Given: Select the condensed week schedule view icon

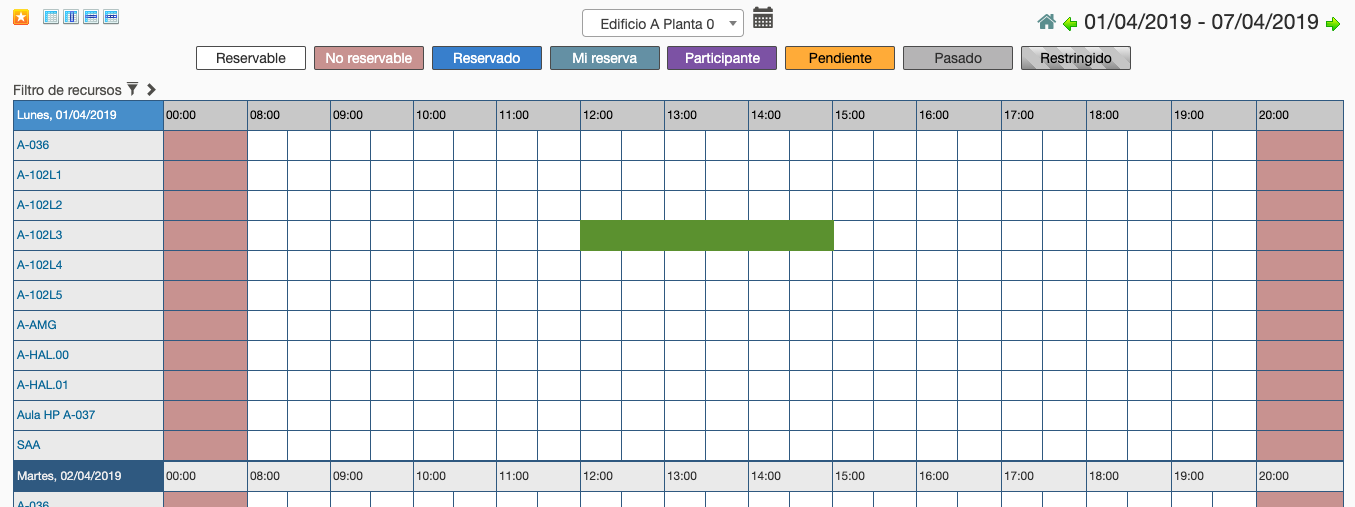Looking at the screenshot, I should [111, 17].
